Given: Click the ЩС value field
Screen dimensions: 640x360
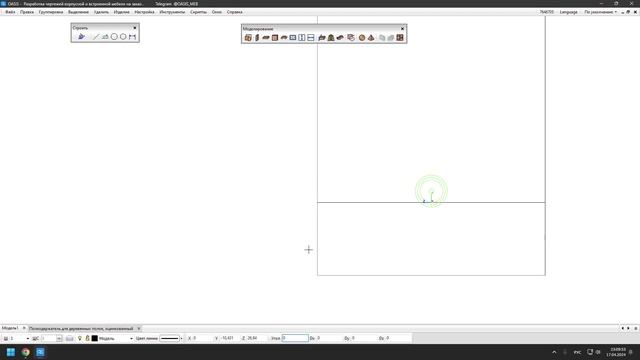Looking at the screenshot, I should point(49,338).
